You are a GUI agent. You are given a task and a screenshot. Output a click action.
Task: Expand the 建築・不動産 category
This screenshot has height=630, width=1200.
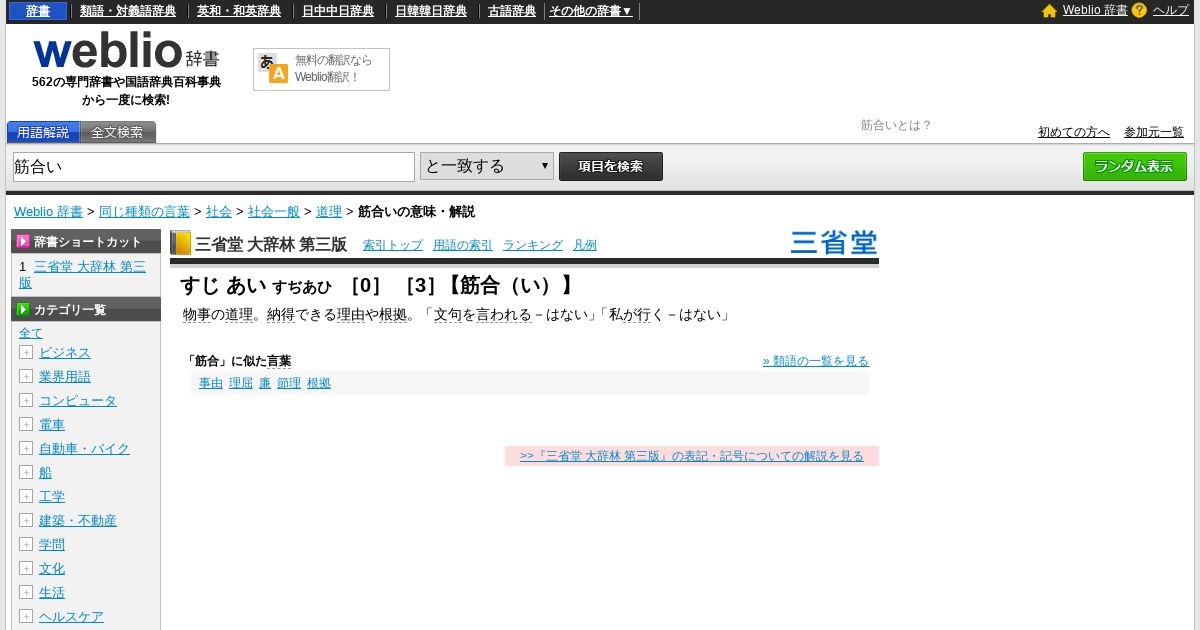coord(26,520)
